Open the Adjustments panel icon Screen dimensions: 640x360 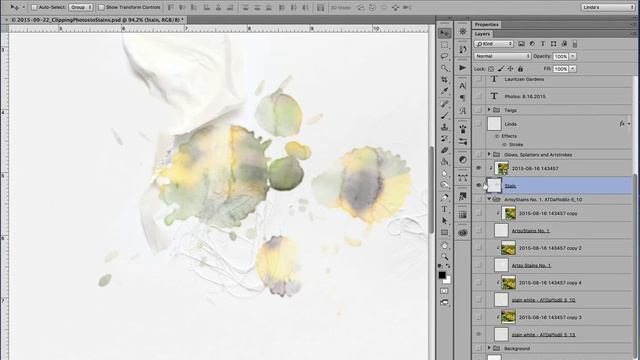coord(462,160)
